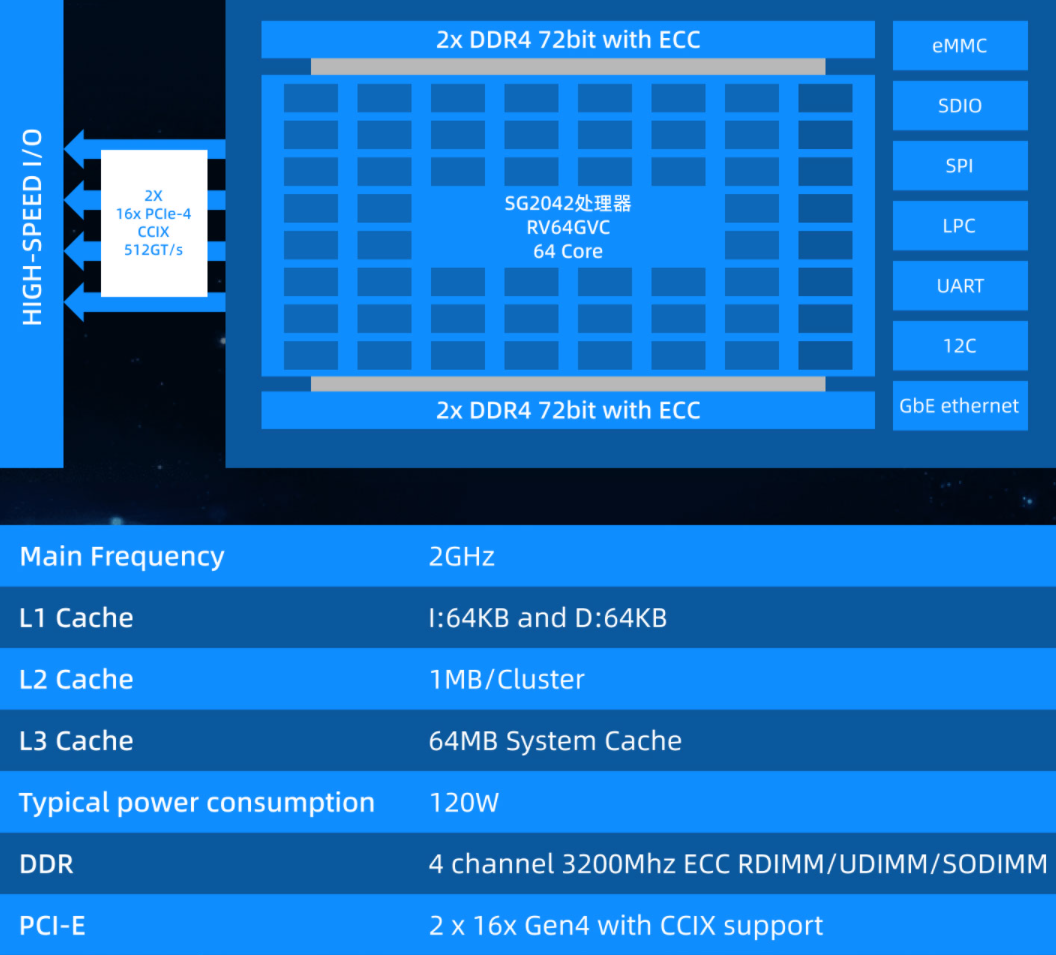
Task: Select the L2 Cache 1MB/Cluster row
Action: [x=528, y=679]
